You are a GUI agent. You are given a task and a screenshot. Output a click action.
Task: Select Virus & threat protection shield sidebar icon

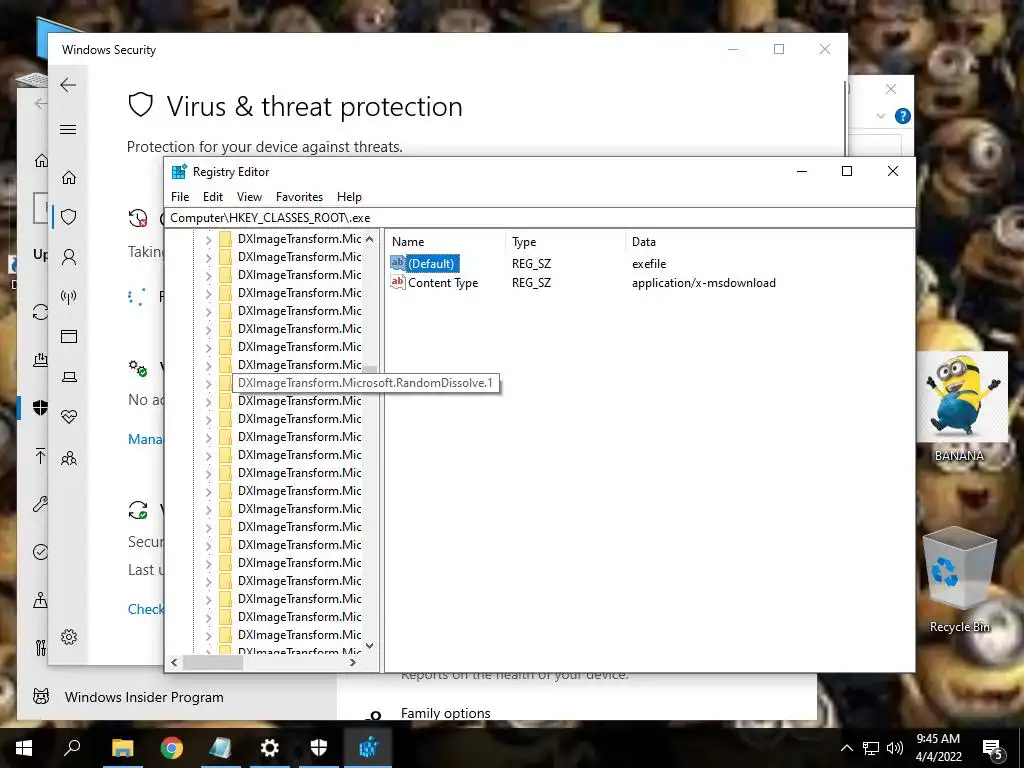69,217
